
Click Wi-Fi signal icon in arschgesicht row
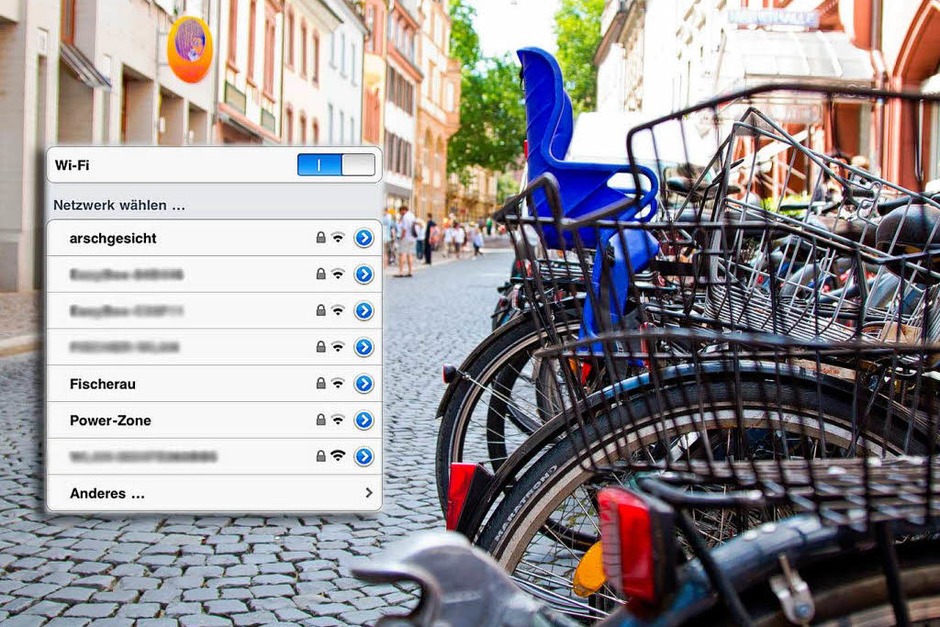[x=338, y=237]
